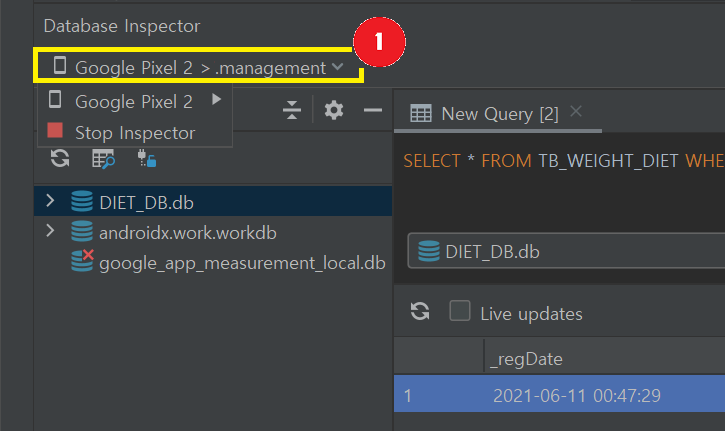Open a new query tab icon
The height and width of the screenshot is (431, 725).
point(103,158)
